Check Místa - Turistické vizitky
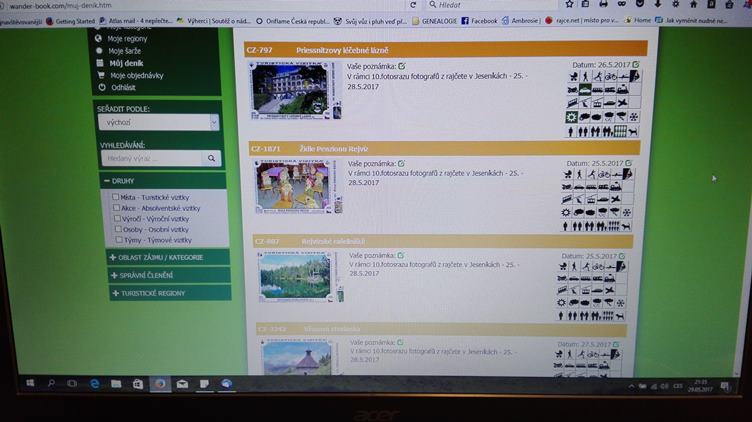Image resolution: width=752 pixels, height=422 pixels. (x=116, y=197)
